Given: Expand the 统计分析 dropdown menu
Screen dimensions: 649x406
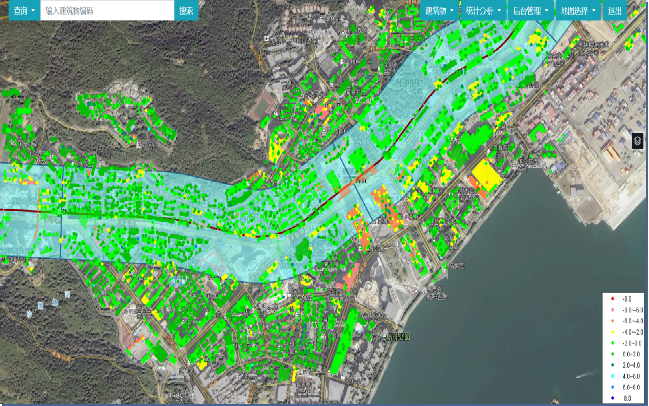Looking at the screenshot, I should pyautogui.click(x=482, y=10).
